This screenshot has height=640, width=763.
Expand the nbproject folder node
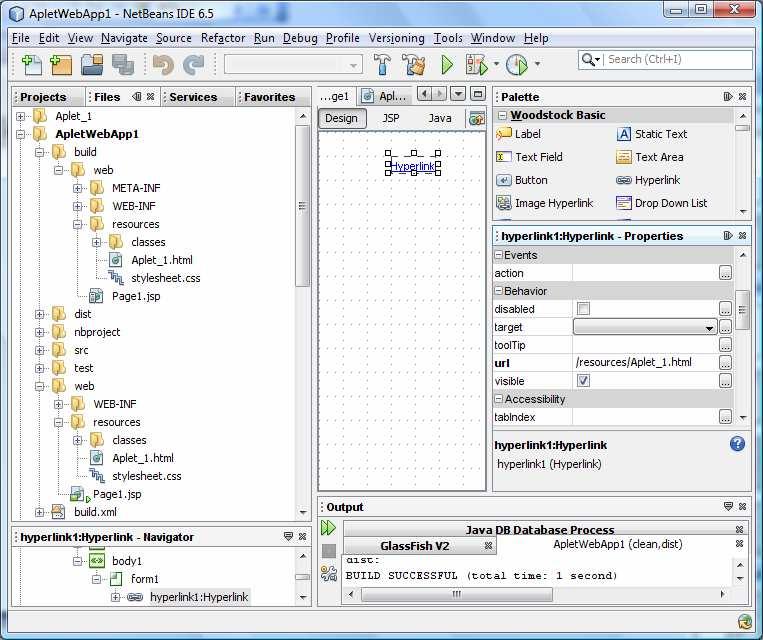39,332
